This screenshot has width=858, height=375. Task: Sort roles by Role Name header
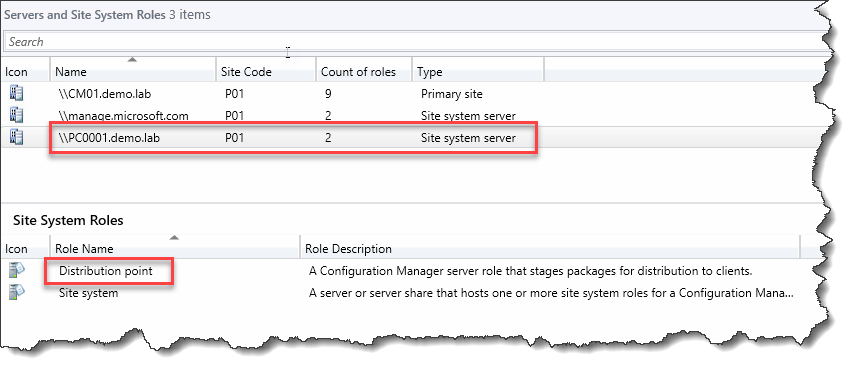(x=175, y=249)
